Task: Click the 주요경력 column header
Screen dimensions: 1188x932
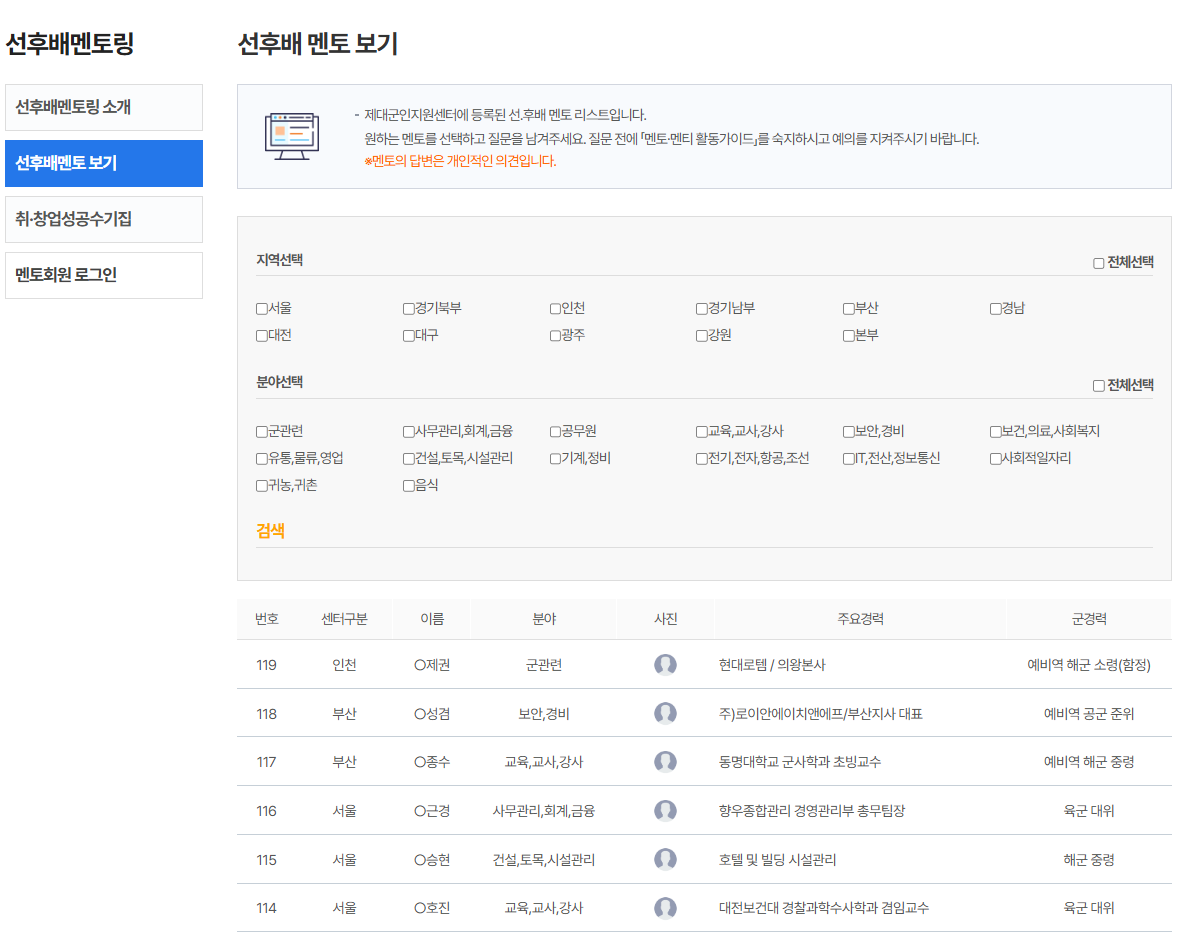Action: [x=861, y=619]
